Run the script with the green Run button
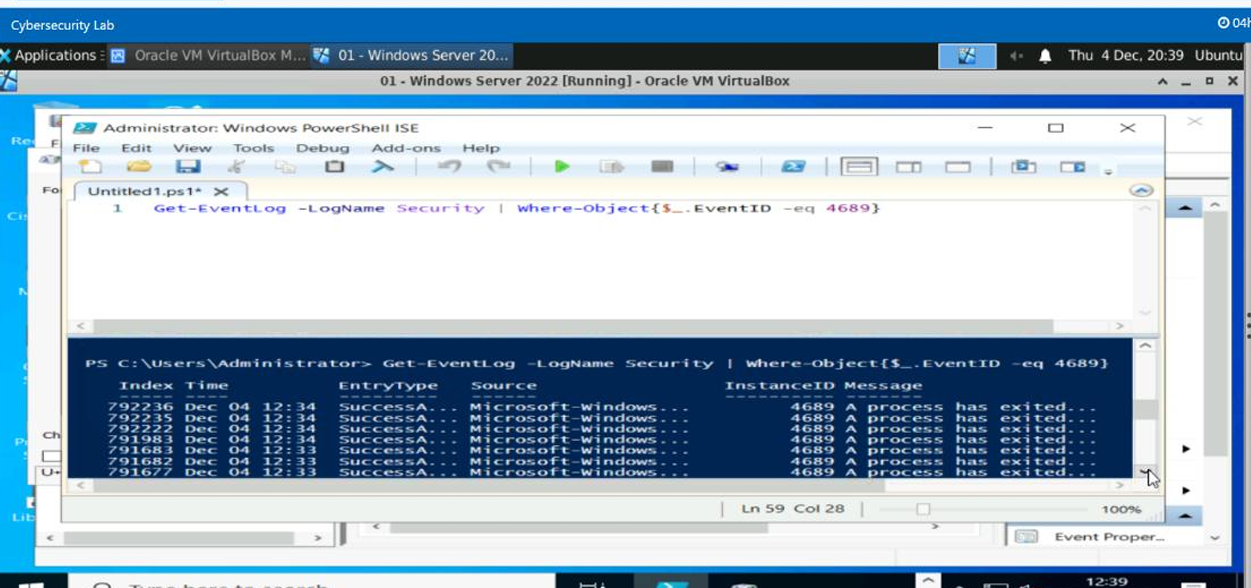The width and height of the screenshot is (1251, 588). 562,166
